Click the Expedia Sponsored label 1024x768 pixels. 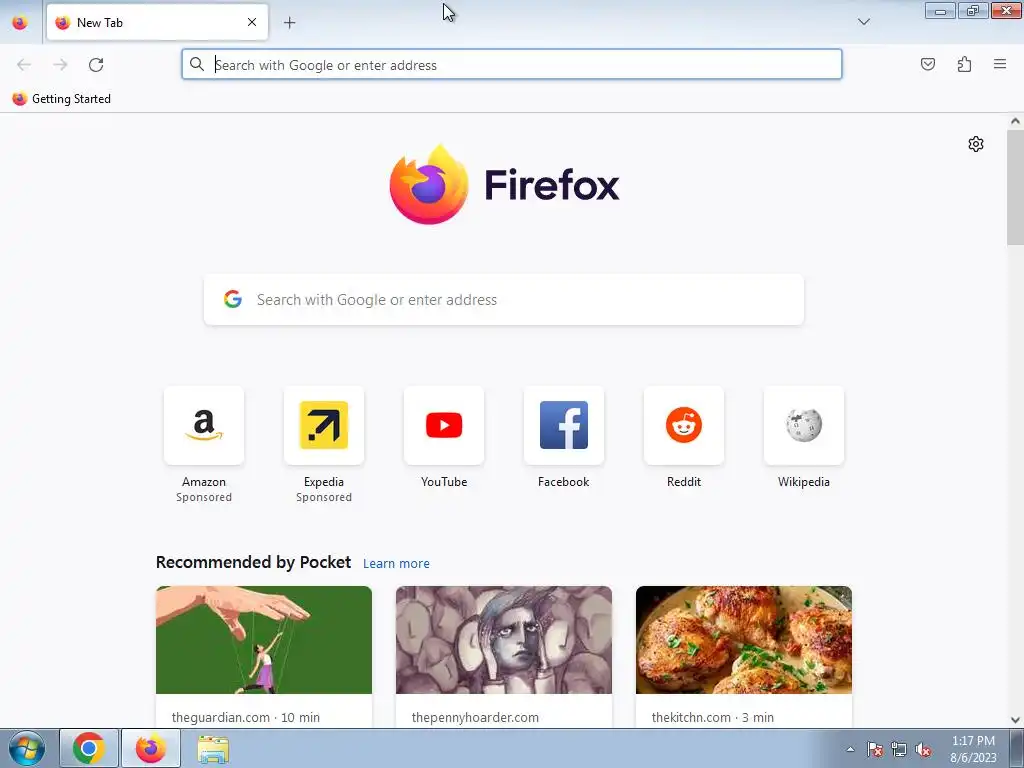[x=324, y=497]
